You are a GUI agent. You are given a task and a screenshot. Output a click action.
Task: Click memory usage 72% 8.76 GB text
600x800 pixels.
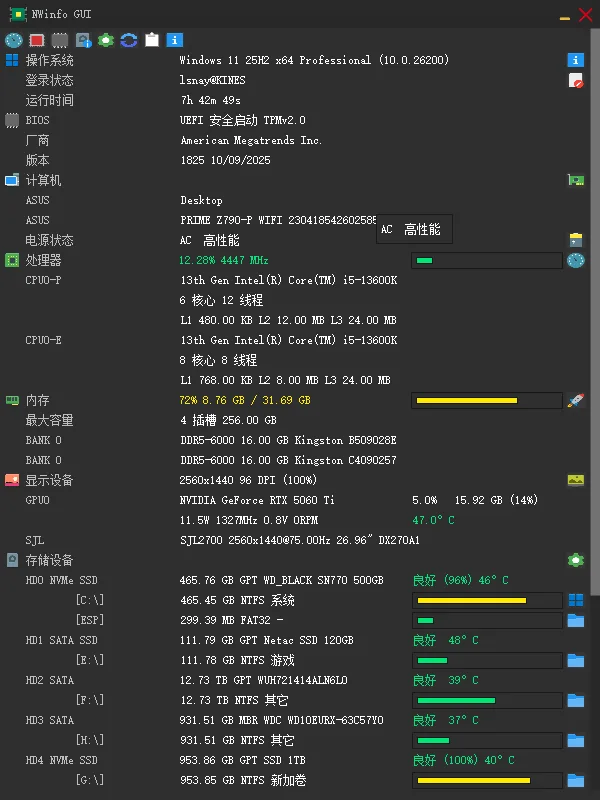coord(245,400)
